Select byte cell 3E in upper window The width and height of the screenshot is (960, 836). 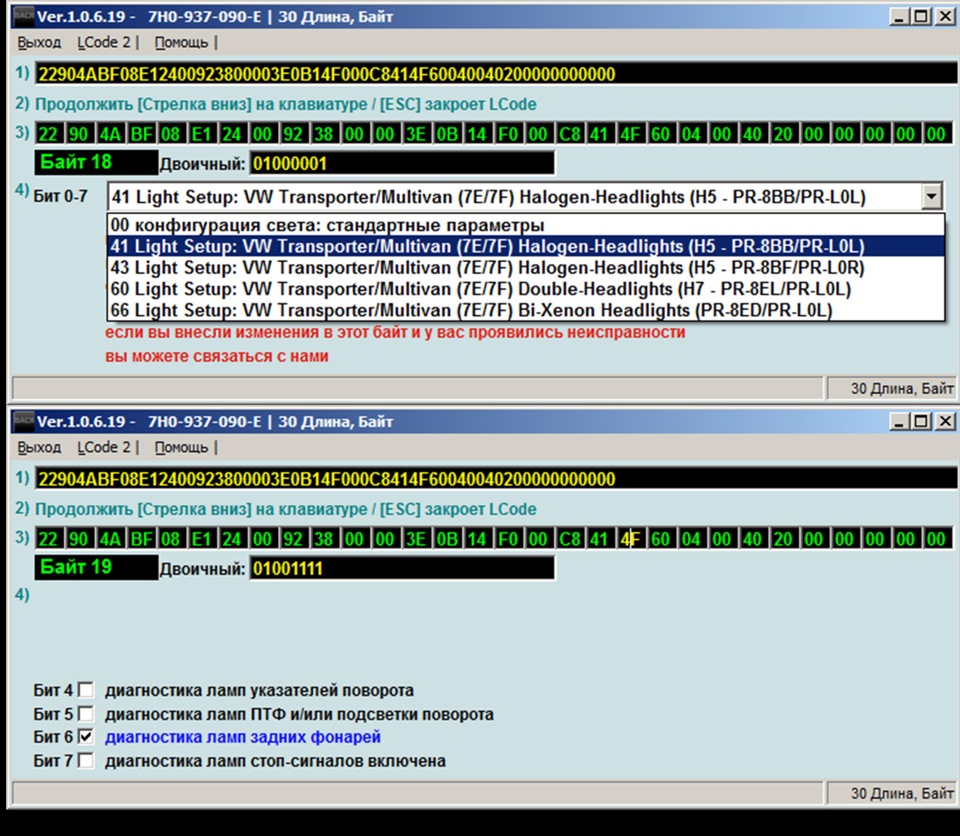pyautogui.click(x=416, y=134)
